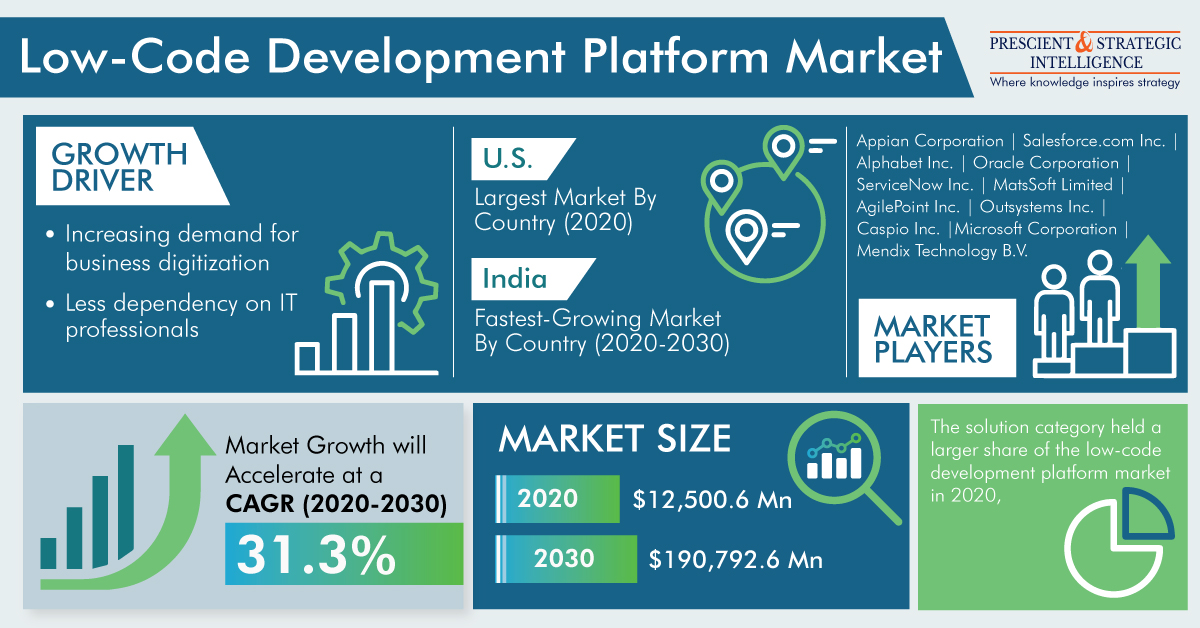Click 'Mendix Technology B.V.' company name
Image resolution: width=1200 pixels, height=628 pixels.
tap(942, 251)
